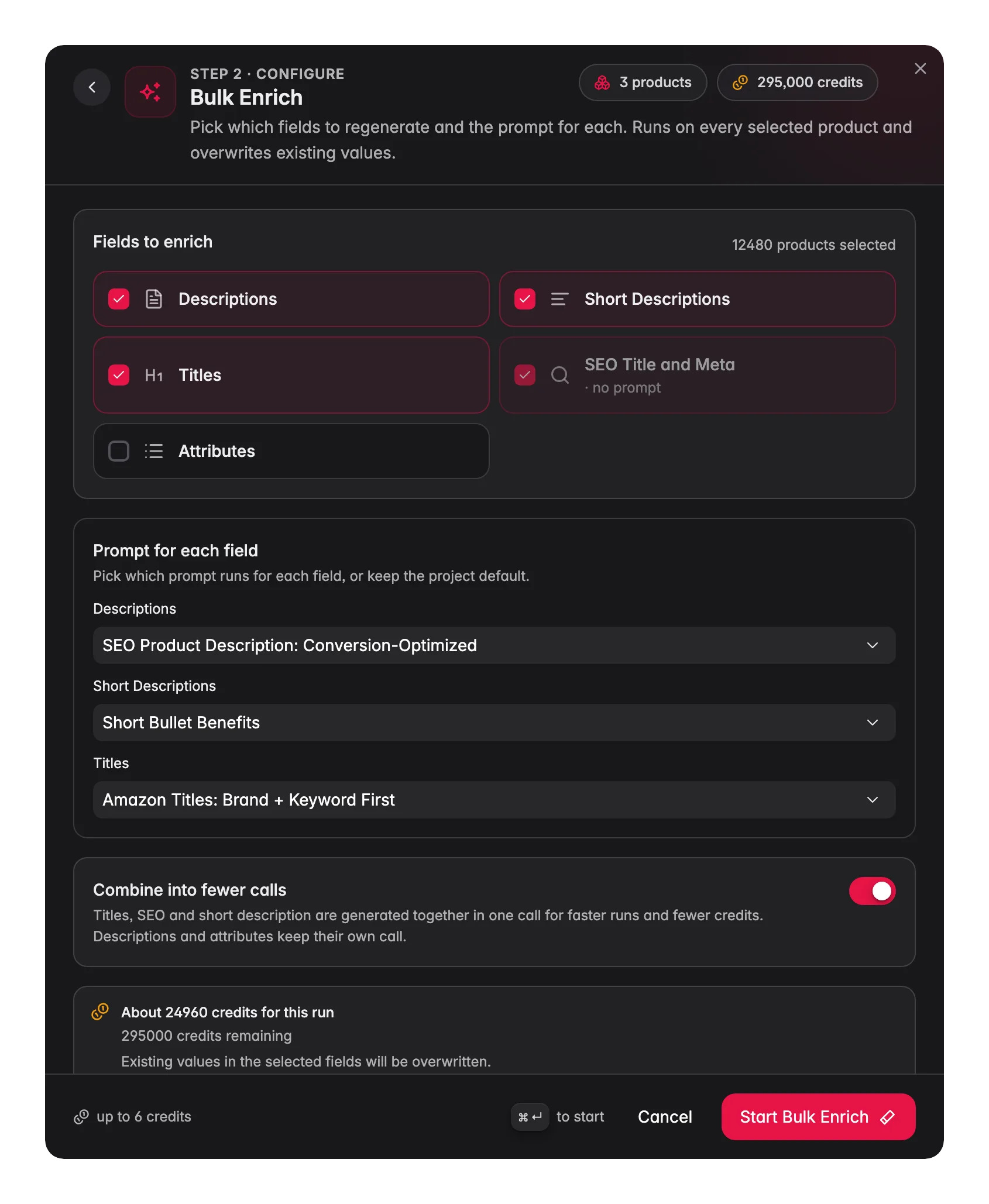The height and width of the screenshot is (1204, 989).
Task: Click Cancel to dismiss the dialog
Action: (x=665, y=1117)
